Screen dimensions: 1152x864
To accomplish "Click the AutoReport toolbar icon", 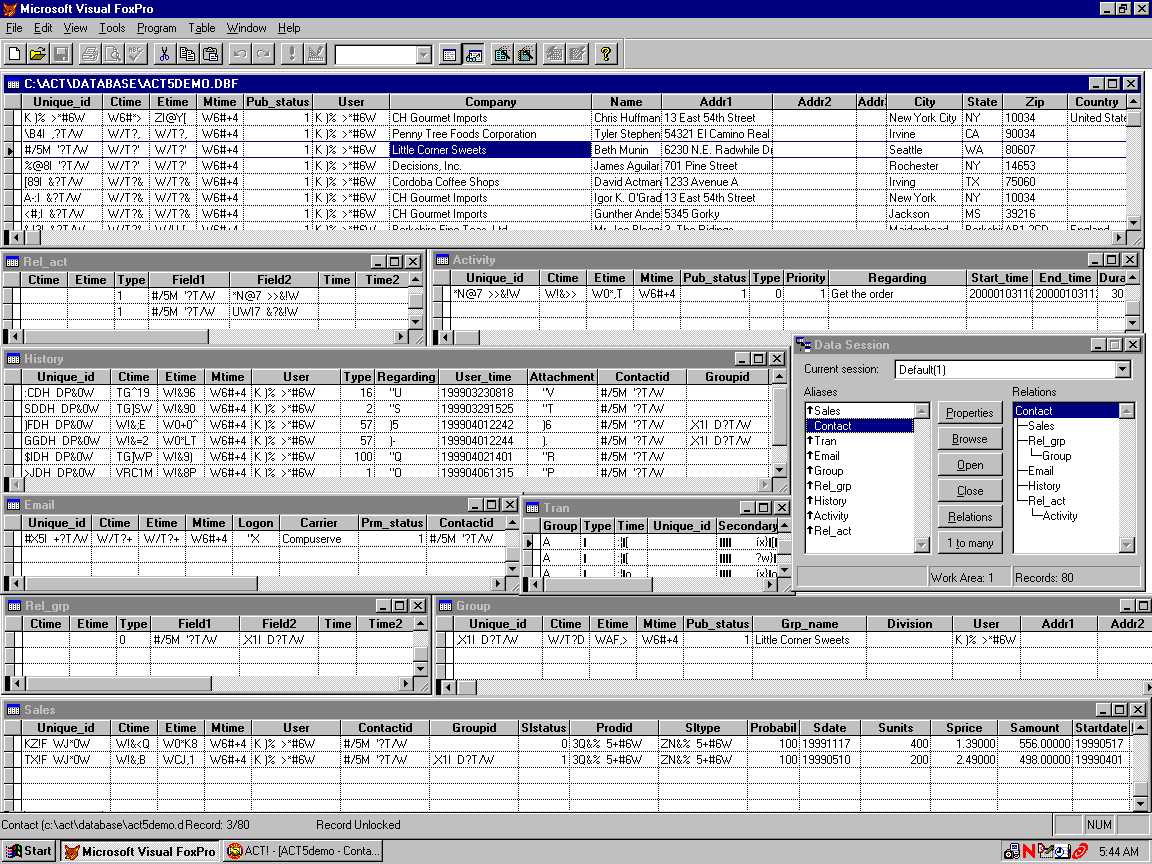I will click(577, 54).
